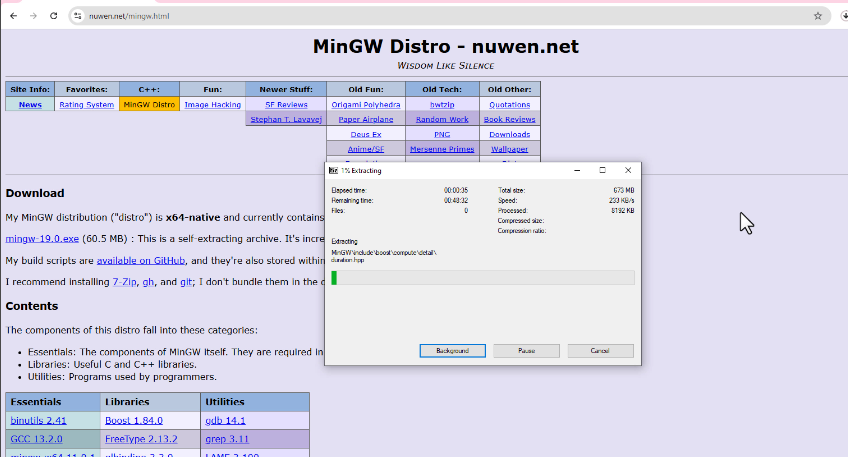Open the FreeType 2.13.2 link
Screen dimensions: 848x457
point(141,439)
